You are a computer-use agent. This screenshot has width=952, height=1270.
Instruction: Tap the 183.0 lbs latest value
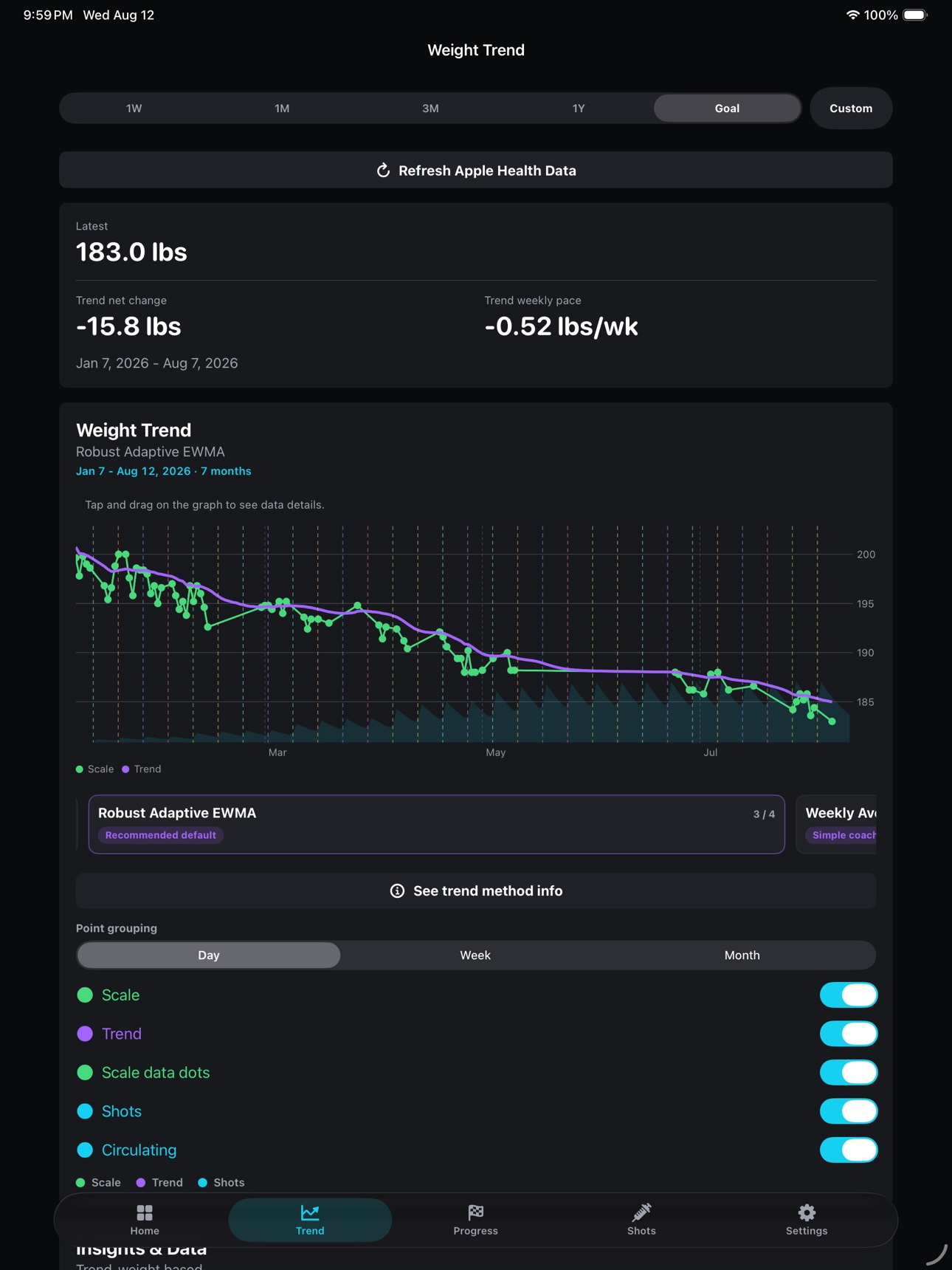point(131,253)
